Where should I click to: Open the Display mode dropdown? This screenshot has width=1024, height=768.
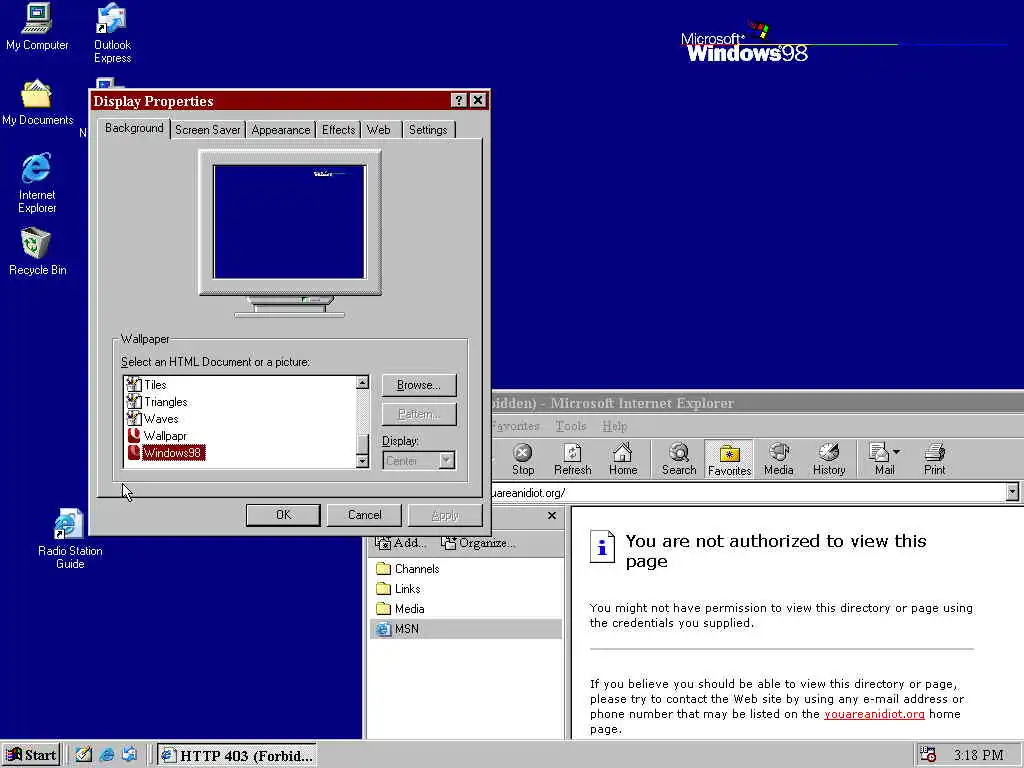tap(447, 460)
